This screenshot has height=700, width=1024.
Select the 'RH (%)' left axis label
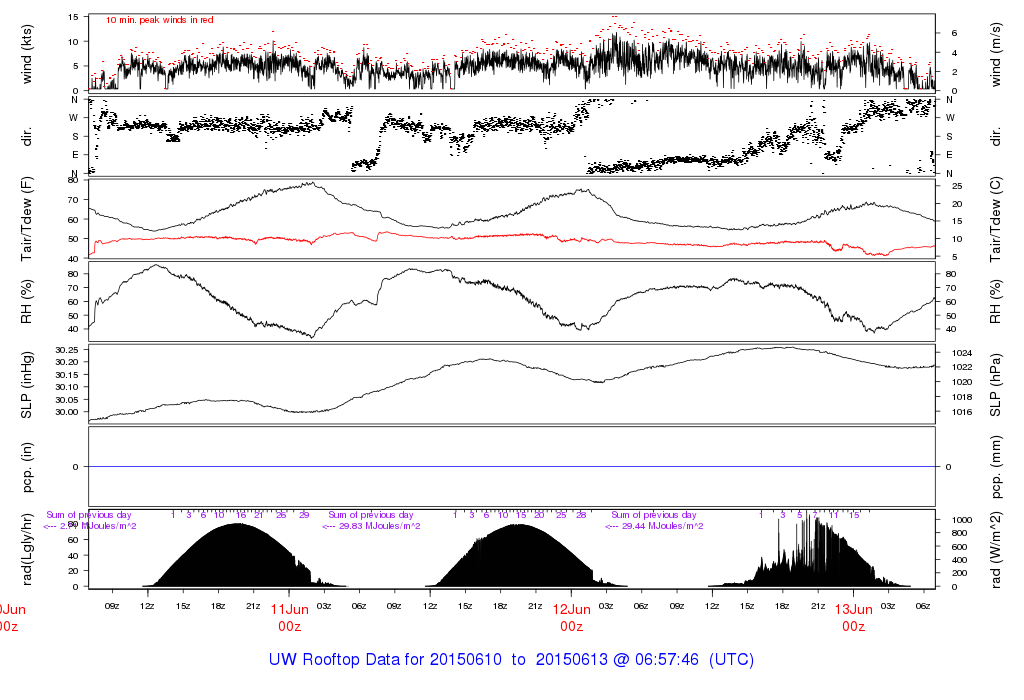point(27,301)
